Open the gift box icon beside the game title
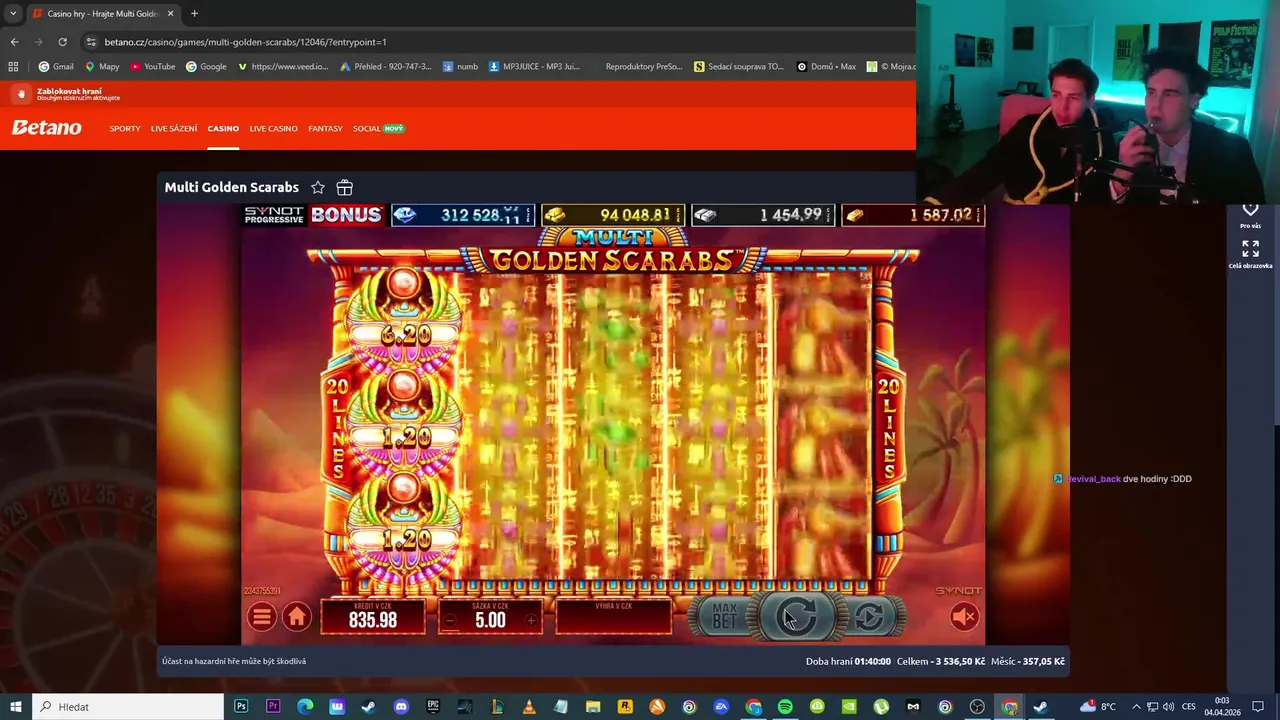The width and height of the screenshot is (1280, 720). tap(344, 187)
